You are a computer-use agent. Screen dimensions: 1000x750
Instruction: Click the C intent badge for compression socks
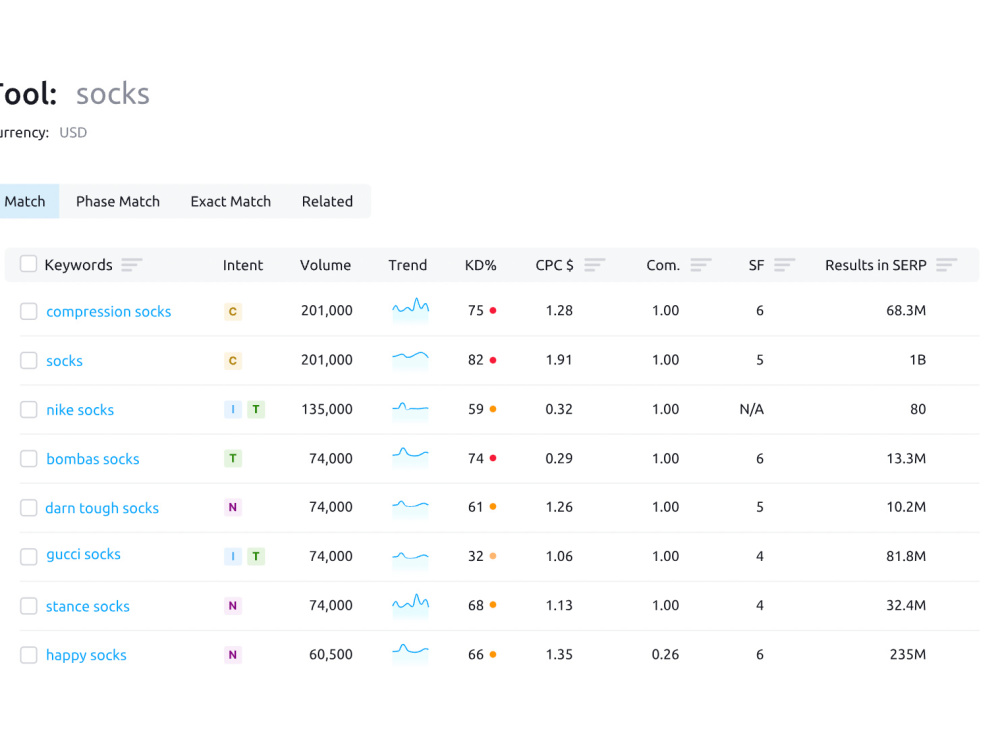pos(233,311)
